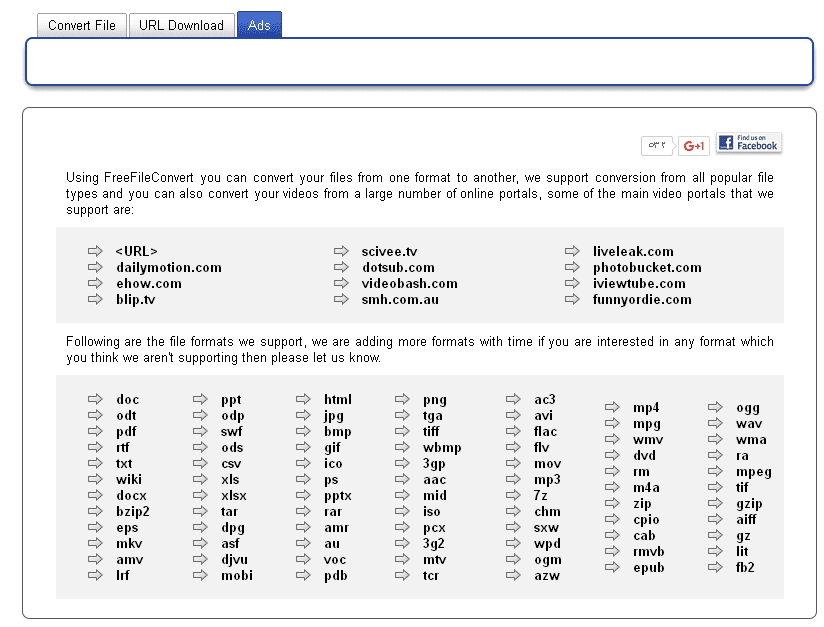
Task: Click the arrow icon beside dailymotion.com
Action: coord(96,267)
